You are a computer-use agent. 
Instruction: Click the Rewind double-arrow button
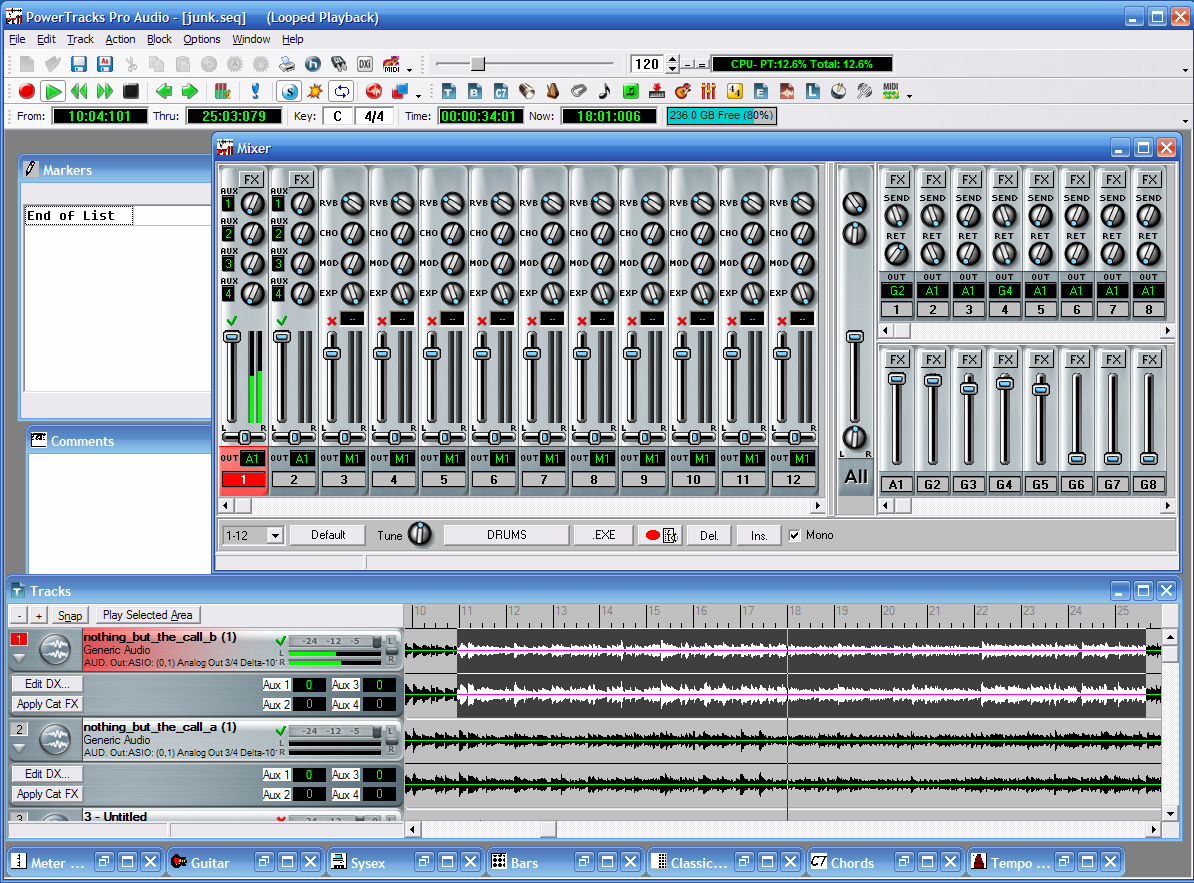coord(79,91)
